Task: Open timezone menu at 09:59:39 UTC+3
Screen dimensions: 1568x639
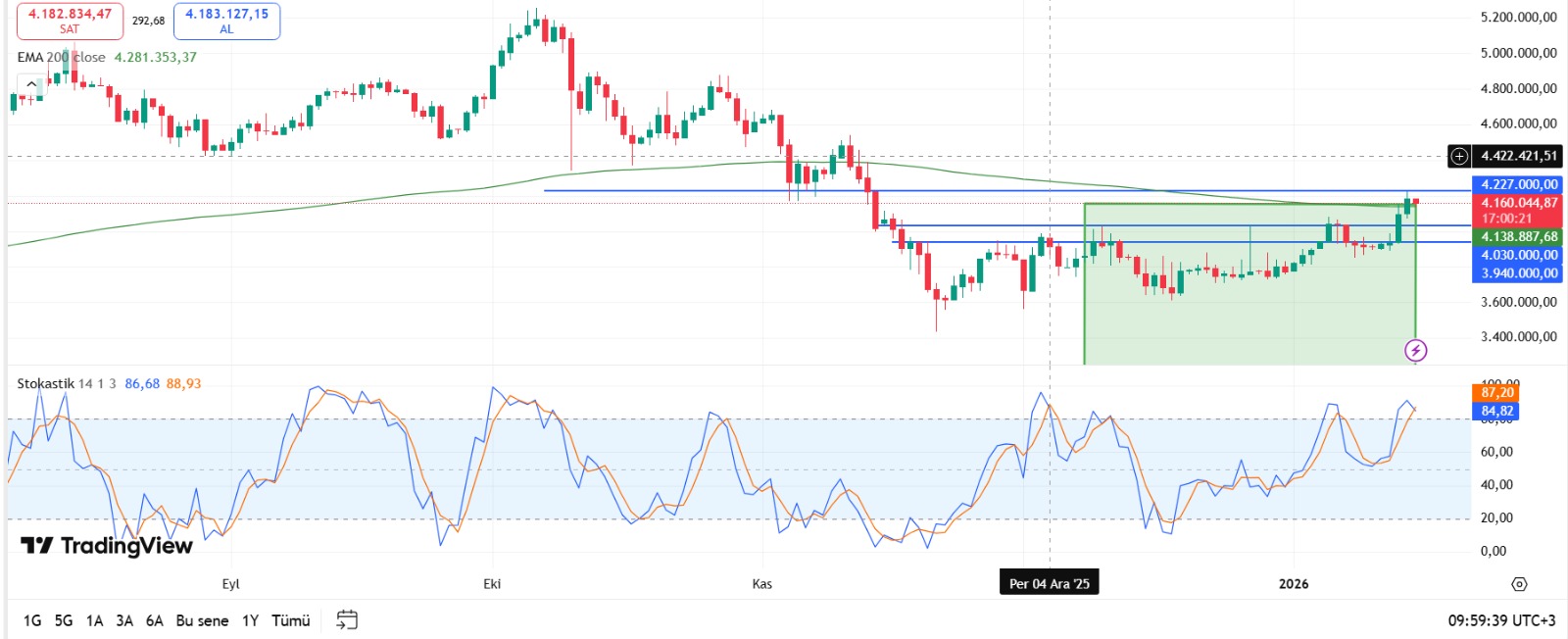Action: (1501, 620)
